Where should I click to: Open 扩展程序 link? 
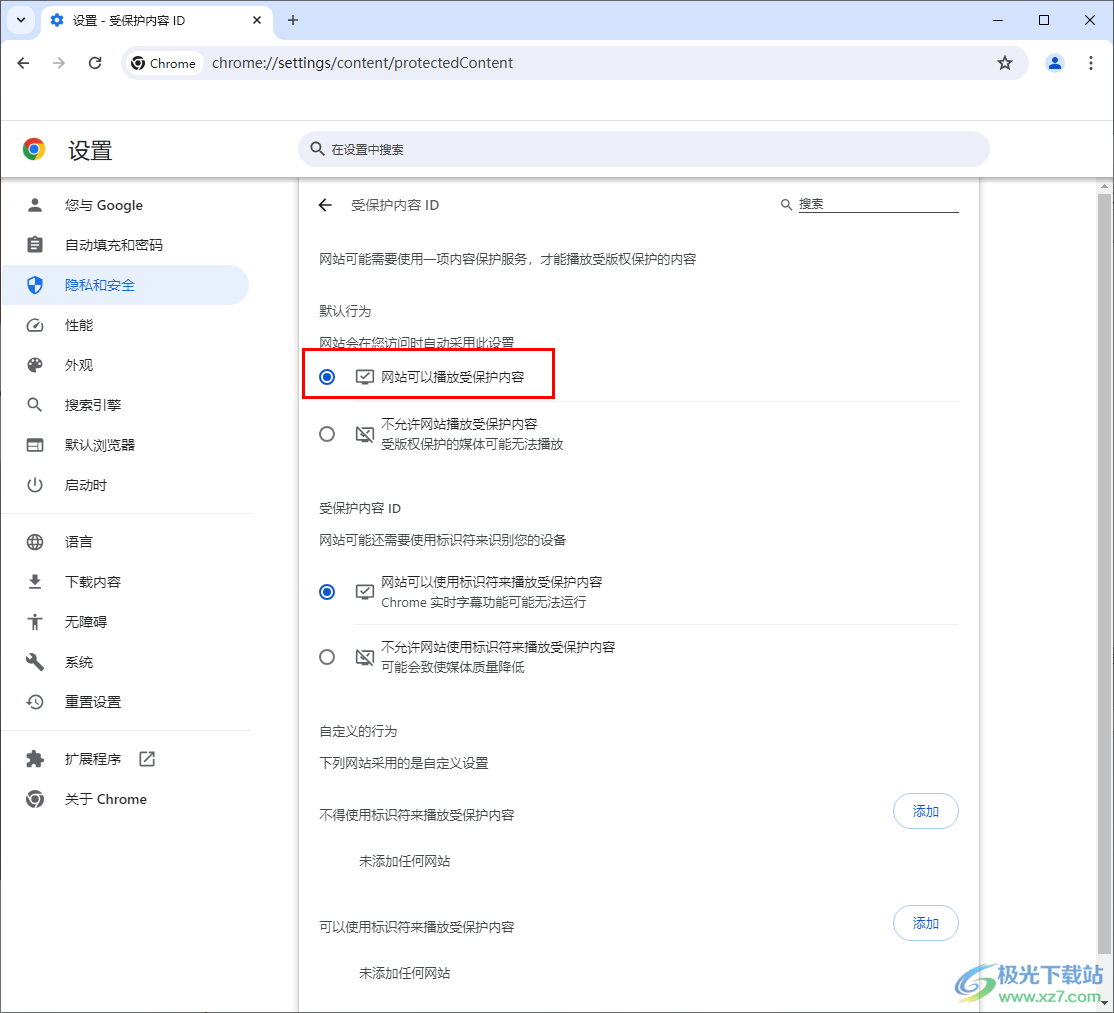125,759
